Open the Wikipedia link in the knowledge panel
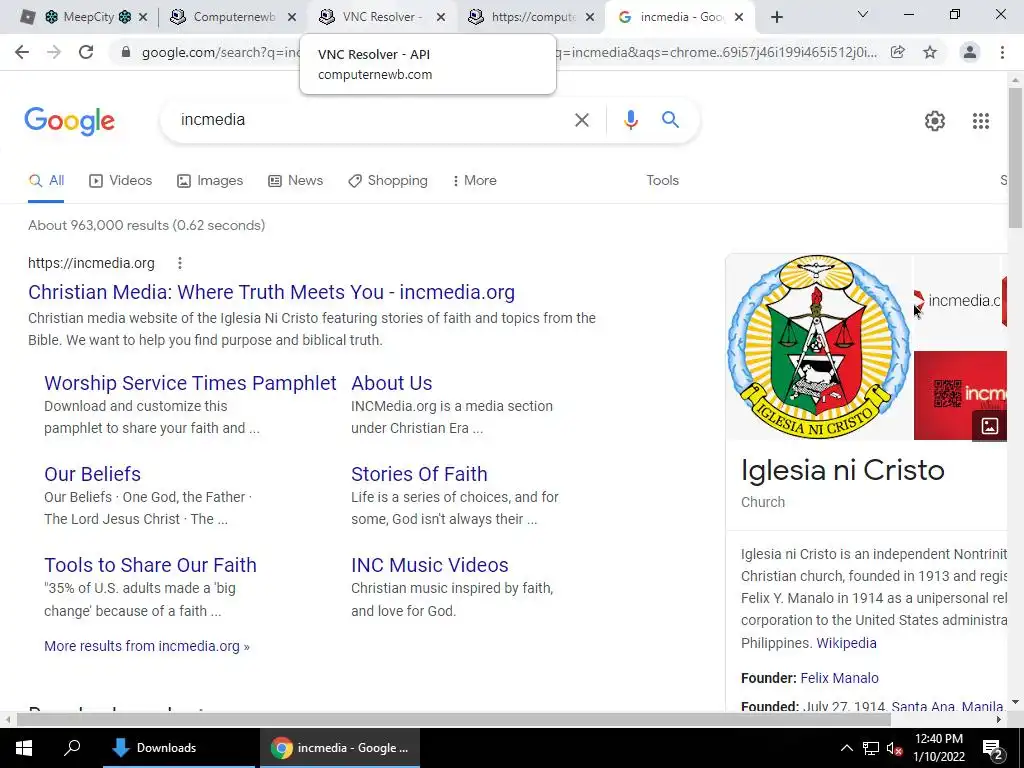 (x=846, y=643)
